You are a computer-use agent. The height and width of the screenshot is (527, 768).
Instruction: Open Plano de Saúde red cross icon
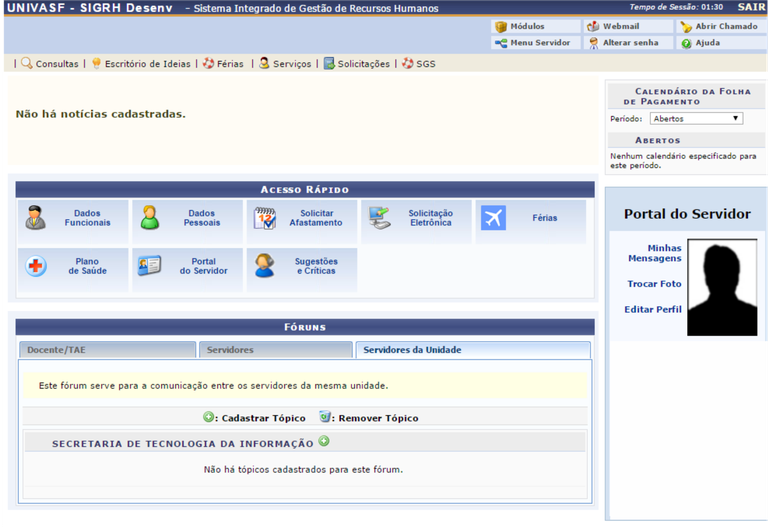pyautogui.click(x=36, y=266)
